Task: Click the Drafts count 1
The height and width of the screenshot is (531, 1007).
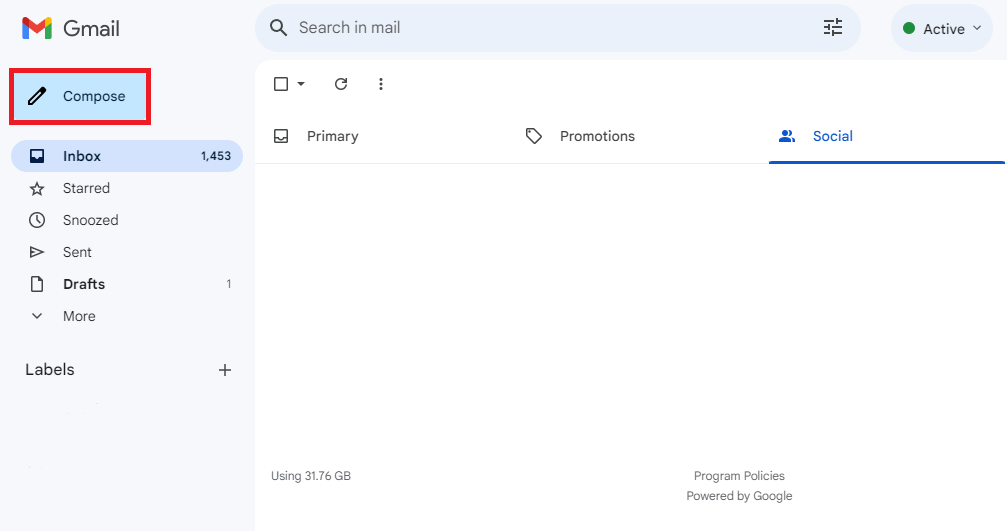Action: pyautogui.click(x=229, y=284)
